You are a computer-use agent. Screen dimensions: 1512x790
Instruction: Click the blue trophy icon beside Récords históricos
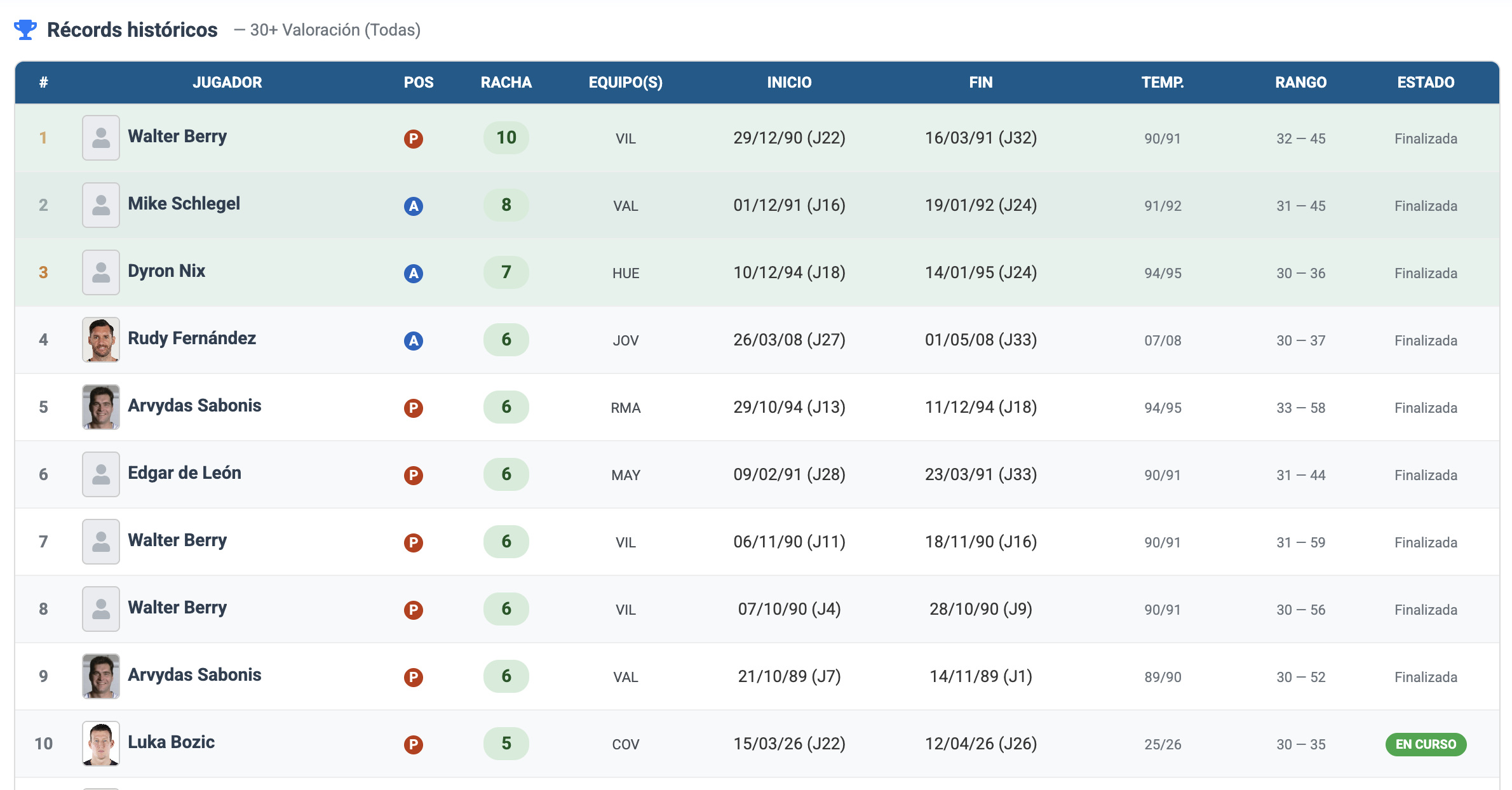(25, 30)
